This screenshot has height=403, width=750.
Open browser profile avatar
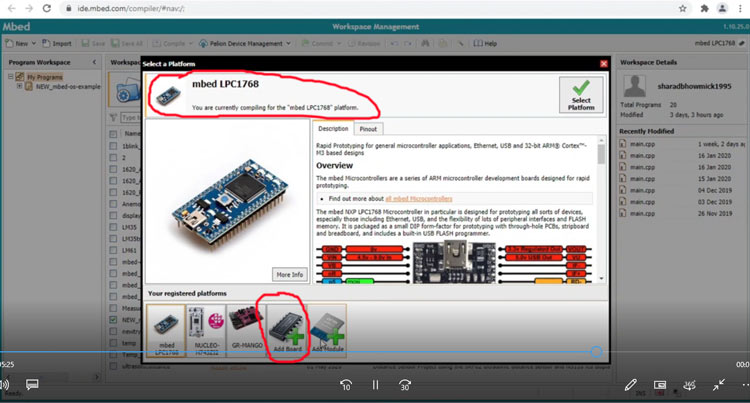click(722, 8)
